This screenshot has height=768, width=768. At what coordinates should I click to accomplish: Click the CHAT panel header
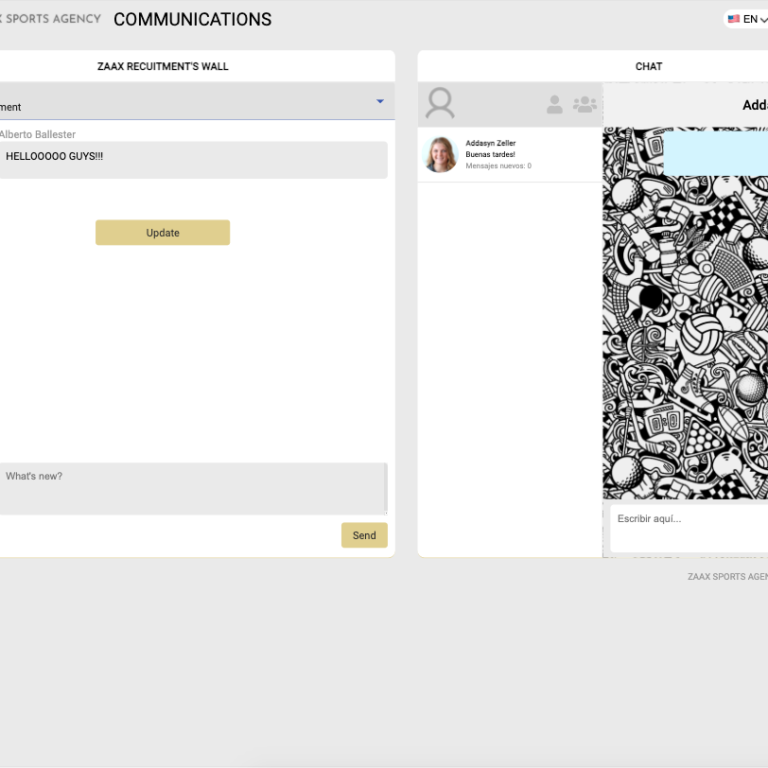[648, 66]
